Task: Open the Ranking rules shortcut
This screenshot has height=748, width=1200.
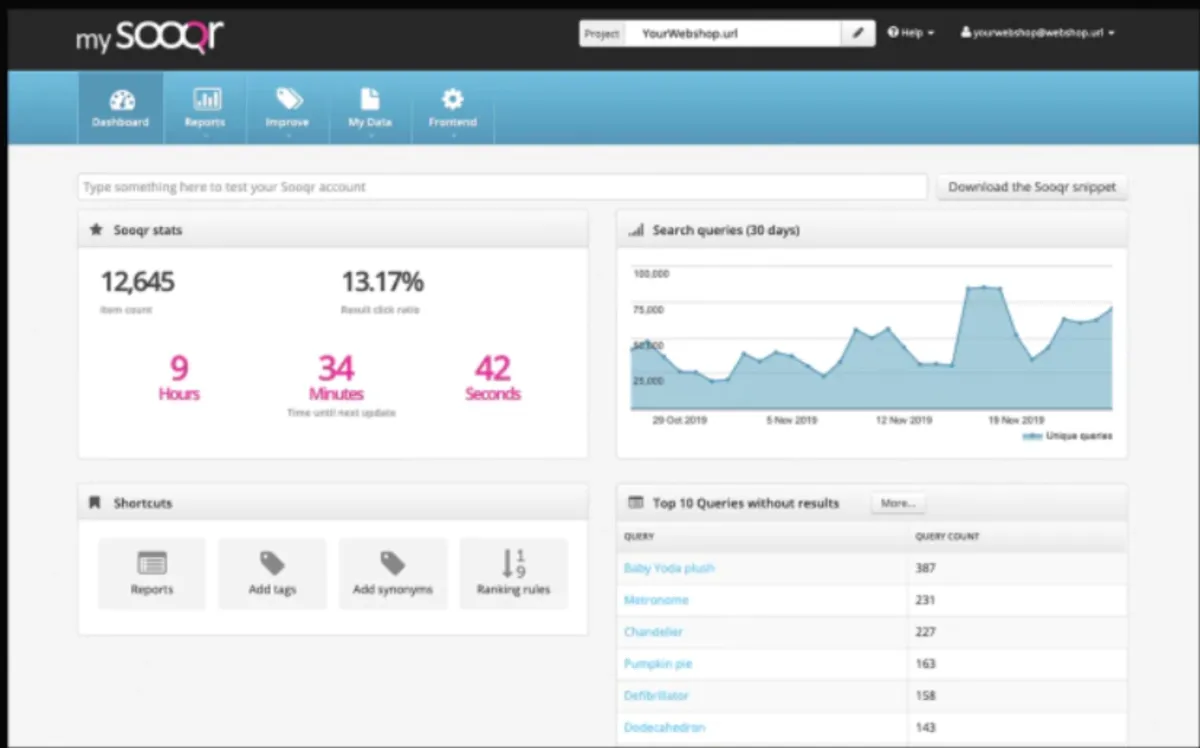Action: (x=513, y=573)
